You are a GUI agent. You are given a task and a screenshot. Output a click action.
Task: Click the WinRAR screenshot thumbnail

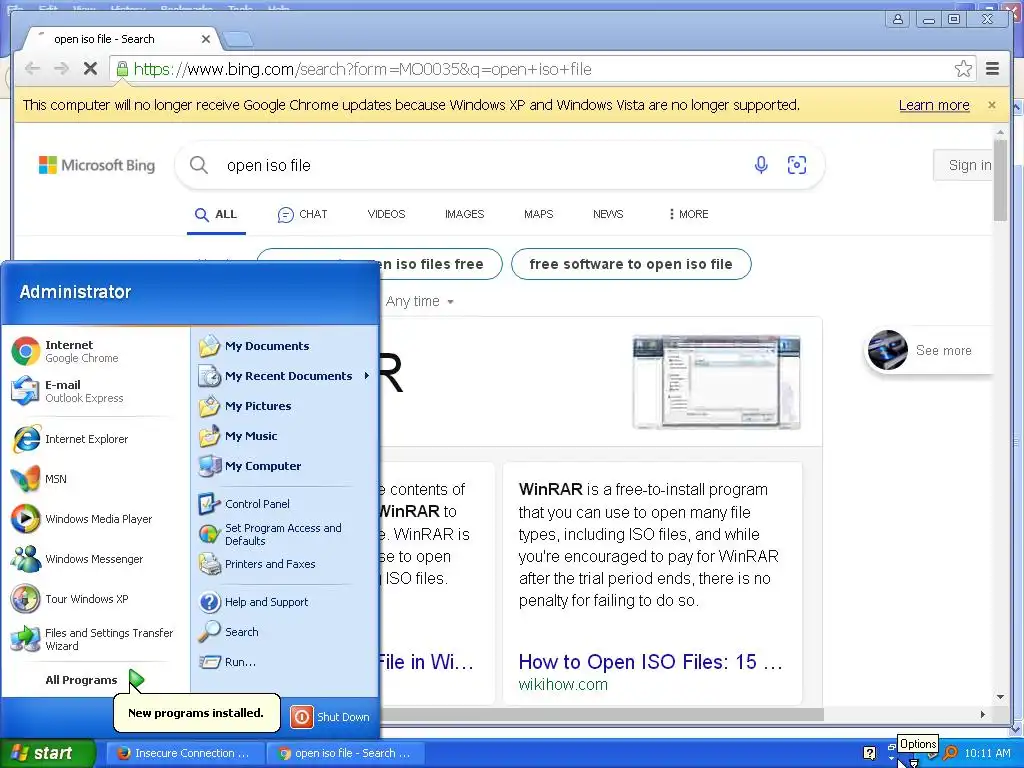716,382
